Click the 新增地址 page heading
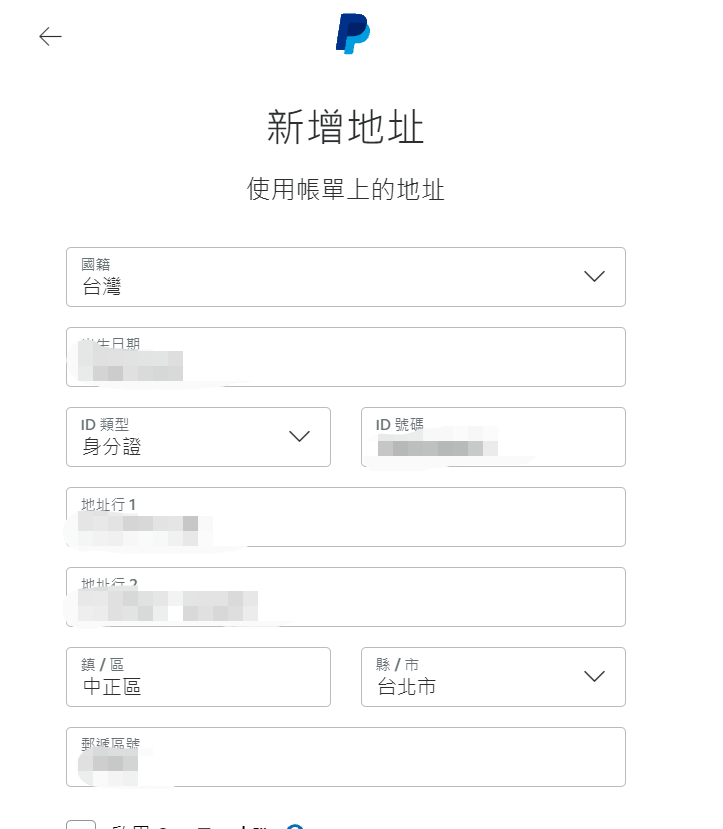 pyautogui.click(x=346, y=129)
